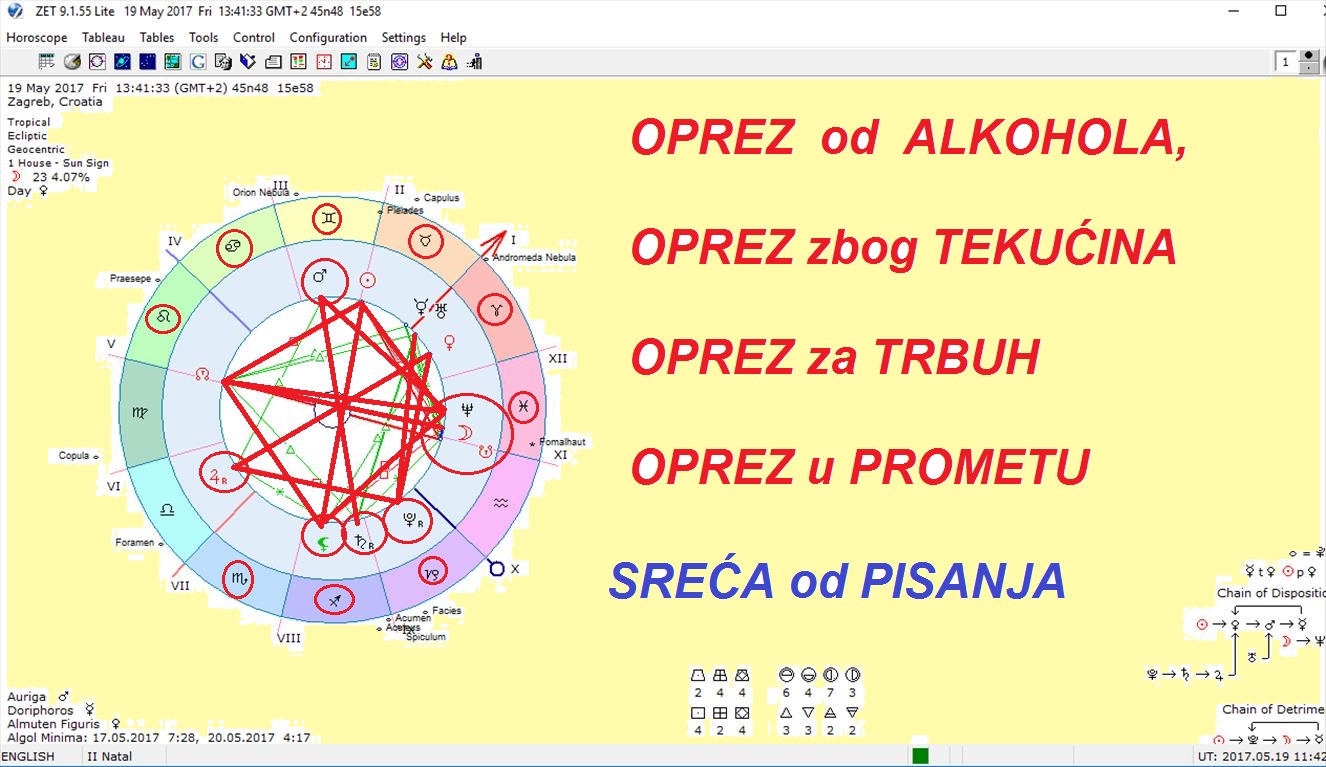Click the stepper arrows beside the number 1
The height and width of the screenshot is (767, 1326).
point(1309,62)
